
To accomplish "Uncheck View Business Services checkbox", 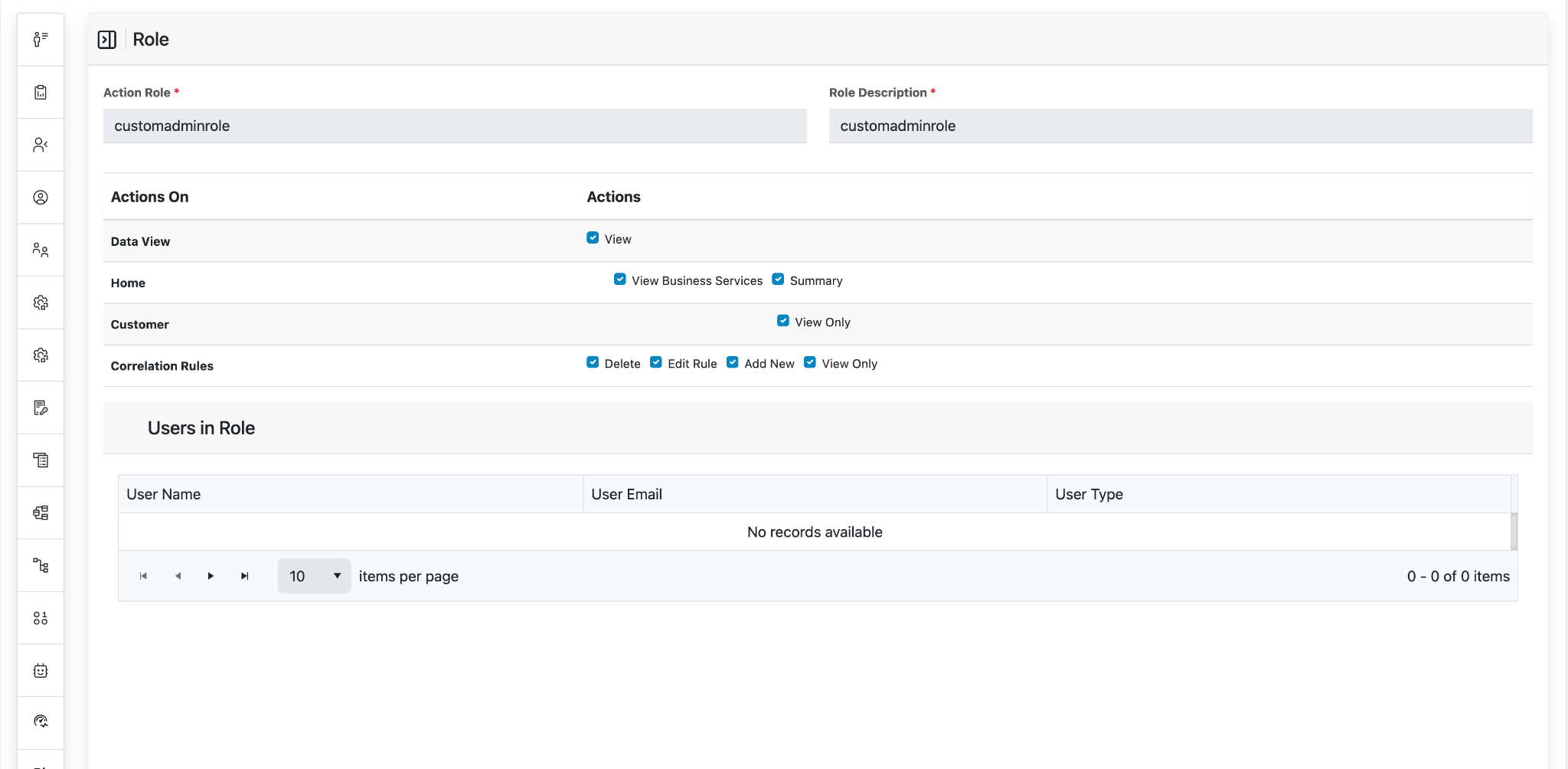I will [620, 280].
